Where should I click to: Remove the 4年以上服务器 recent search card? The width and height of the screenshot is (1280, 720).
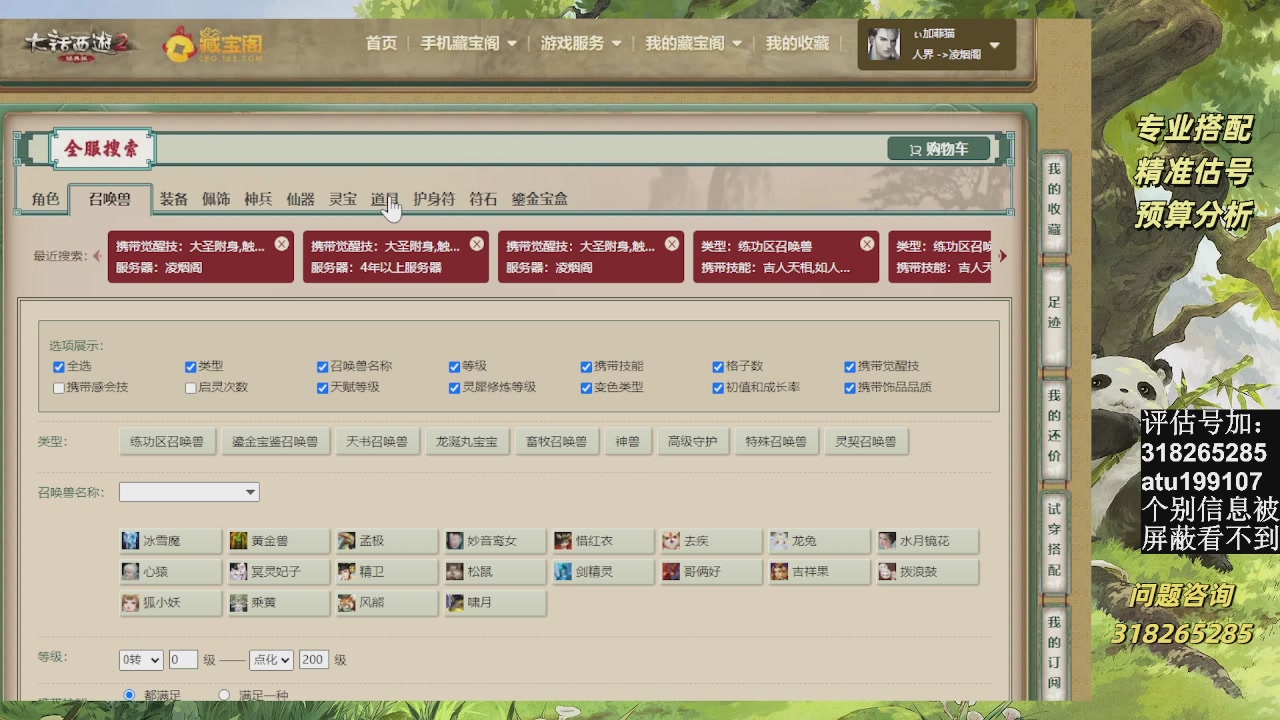(477, 244)
